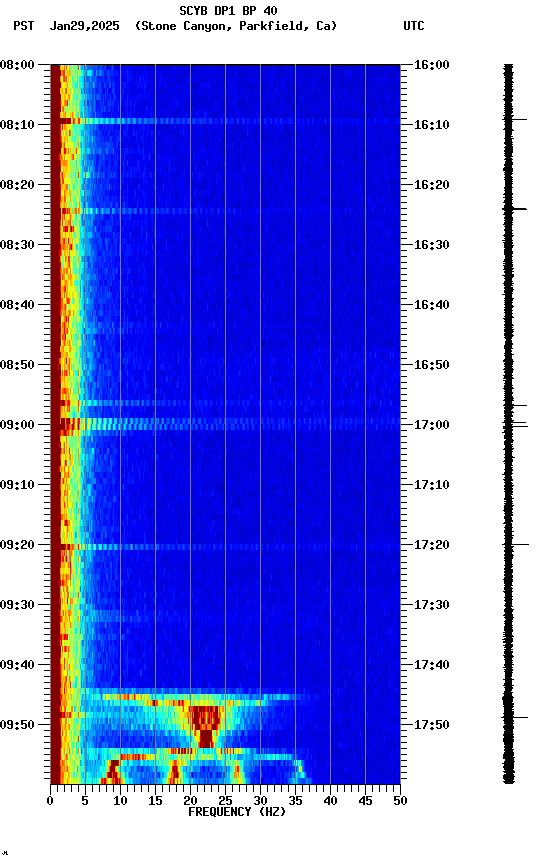Screen dimensions: 552x864
Task: Click the 0 Hz frequency axis label
Action: click(50, 801)
